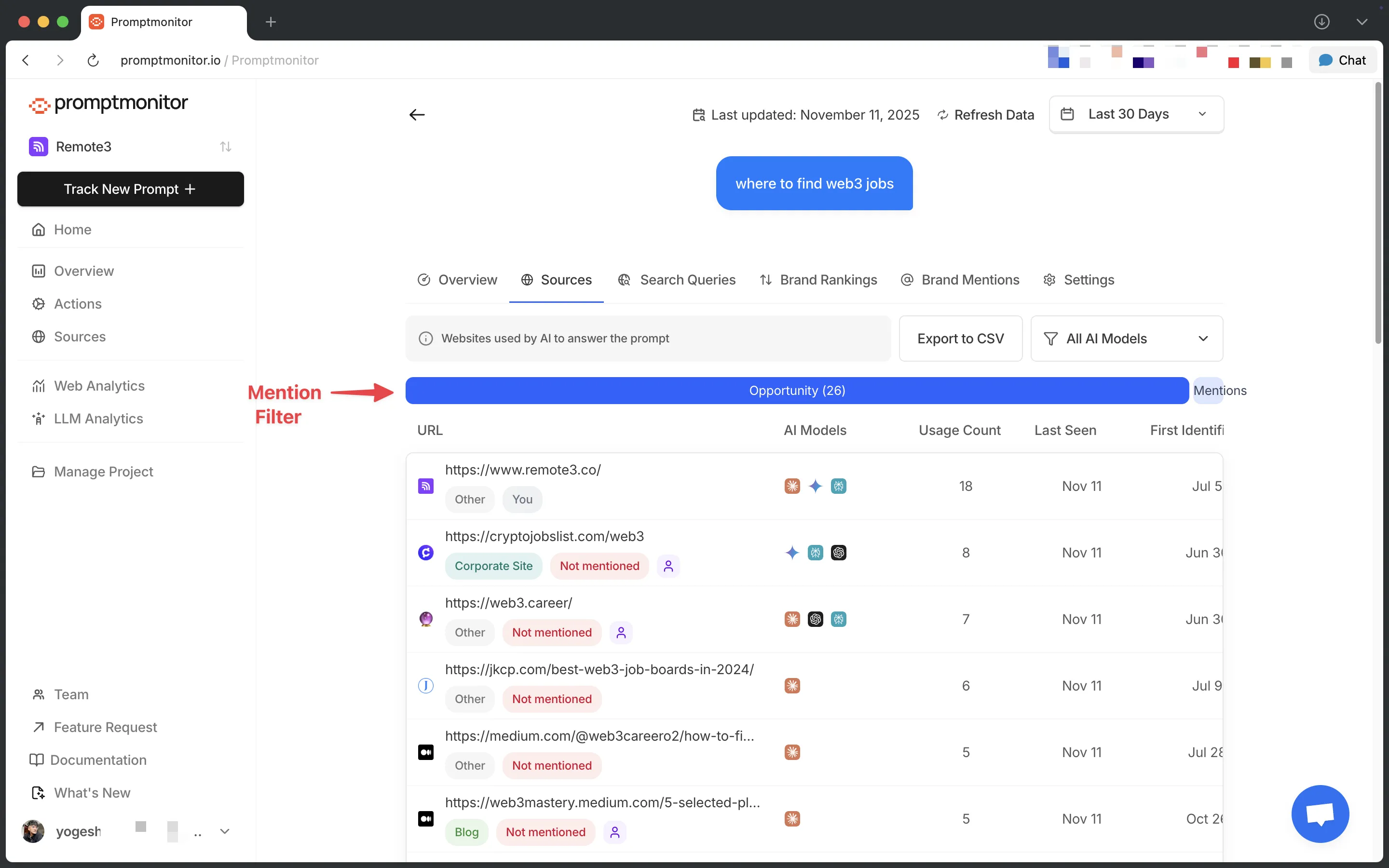Click the browser downloads icon
This screenshot has width=1389, height=868.
(1321, 22)
